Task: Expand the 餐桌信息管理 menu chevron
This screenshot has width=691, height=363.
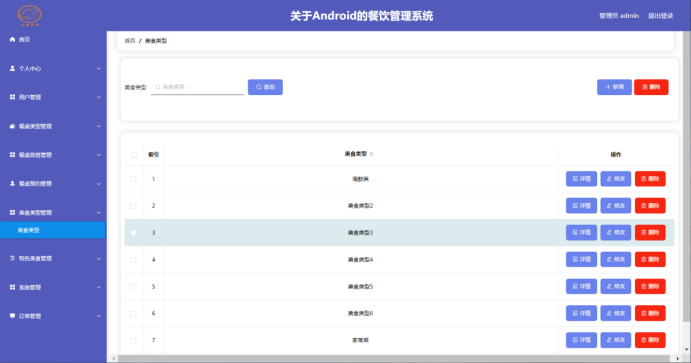Action: tap(99, 155)
